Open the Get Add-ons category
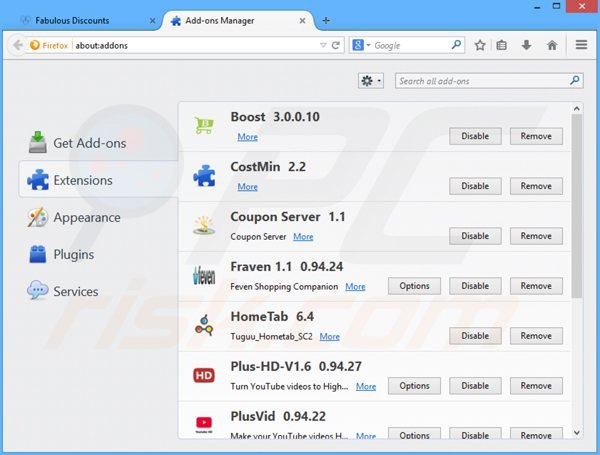This screenshot has height=455, width=600. [98, 143]
